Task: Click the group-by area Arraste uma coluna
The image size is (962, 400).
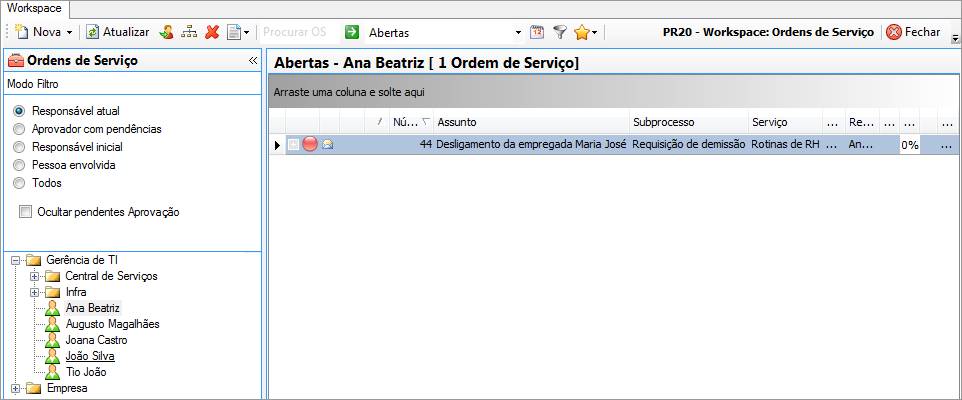Action: click(x=612, y=92)
